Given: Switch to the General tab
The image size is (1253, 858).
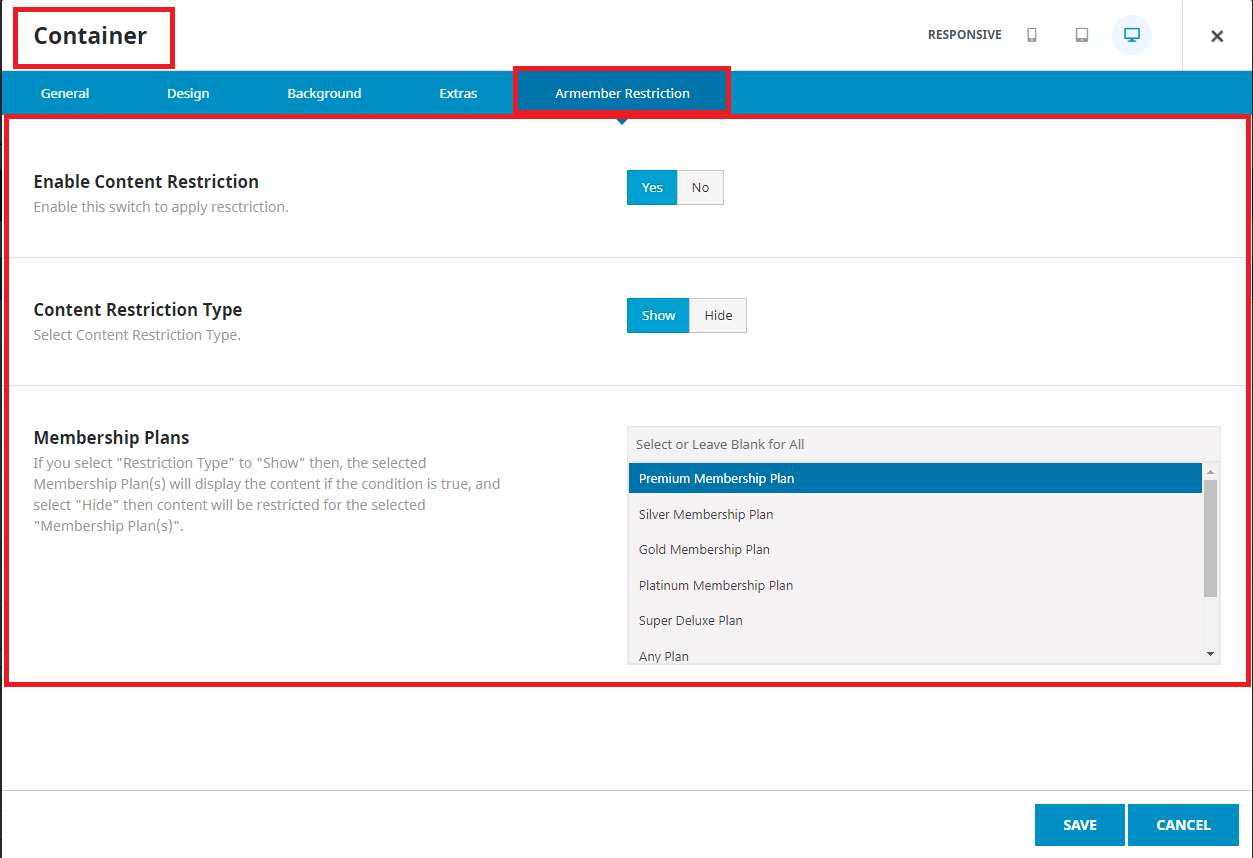Looking at the screenshot, I should (x=65, y=94).
